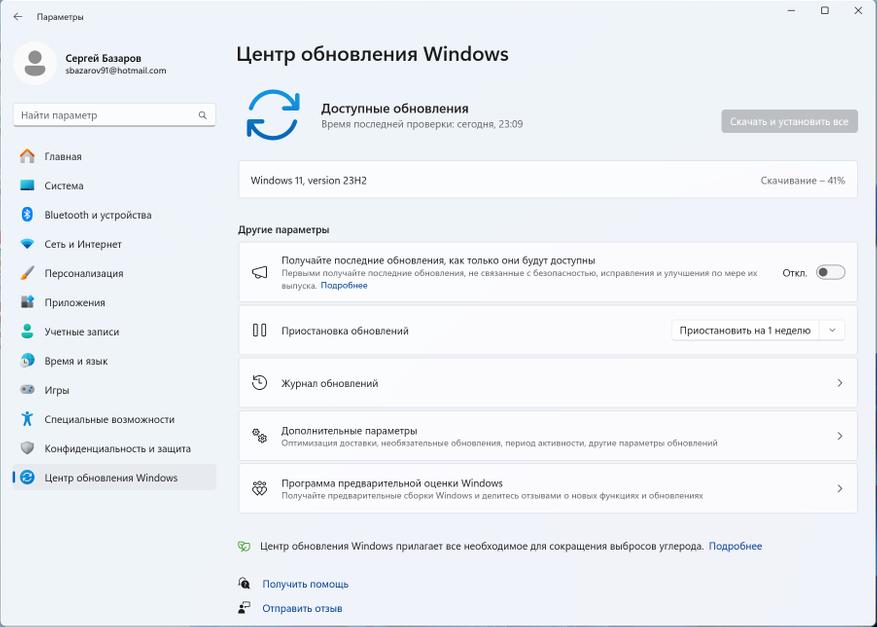Click the Центр обновления sidebar sync icon
The height and width of the screenshot is (627, 877).
pos(27,477)
